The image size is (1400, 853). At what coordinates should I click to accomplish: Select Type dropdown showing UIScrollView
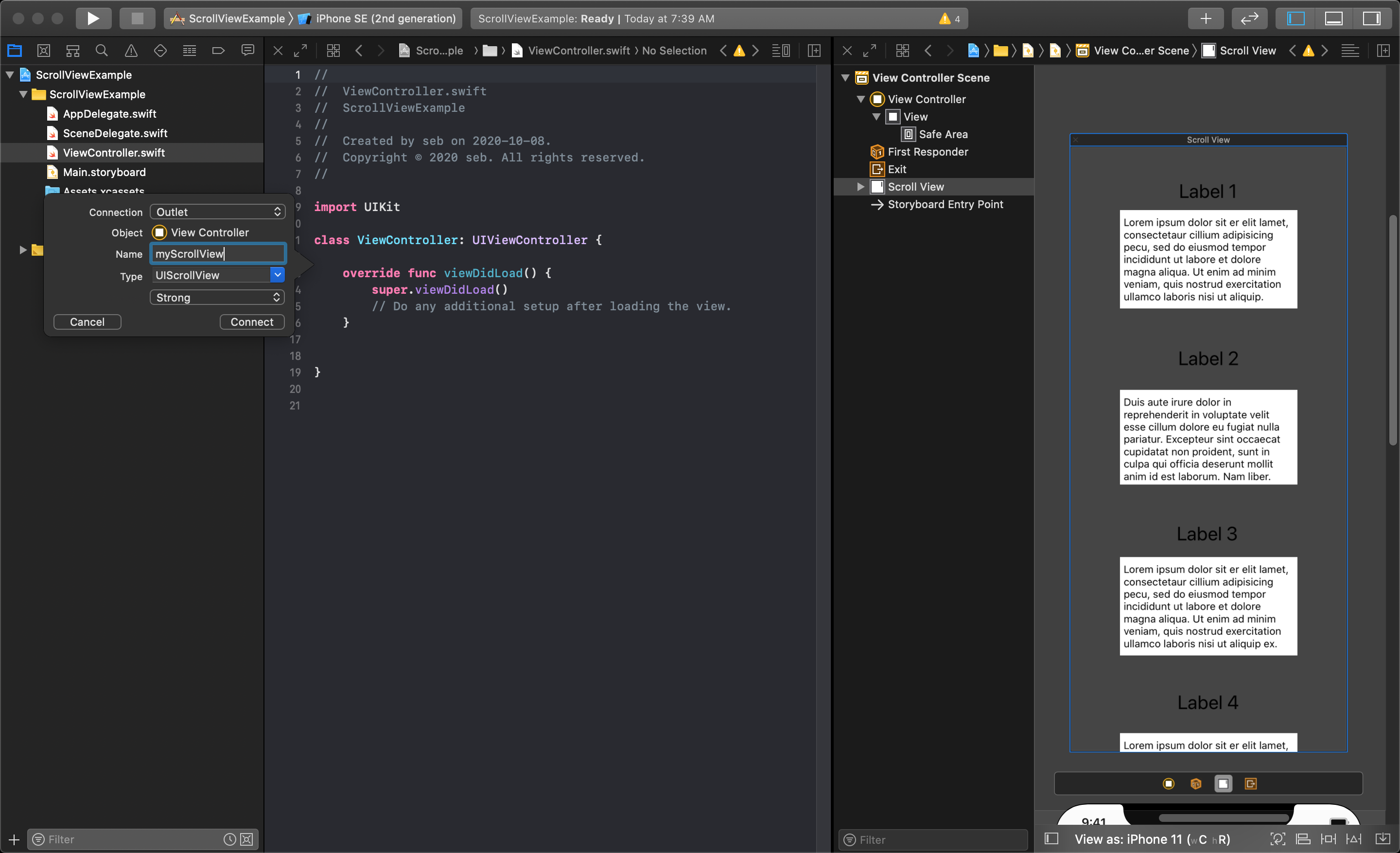(216, 275)
